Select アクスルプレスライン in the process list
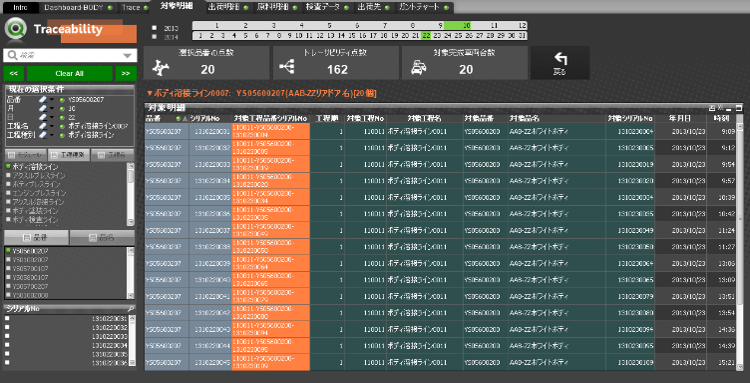The width and height of the screenshot is (750, 383). pos(38,176)
